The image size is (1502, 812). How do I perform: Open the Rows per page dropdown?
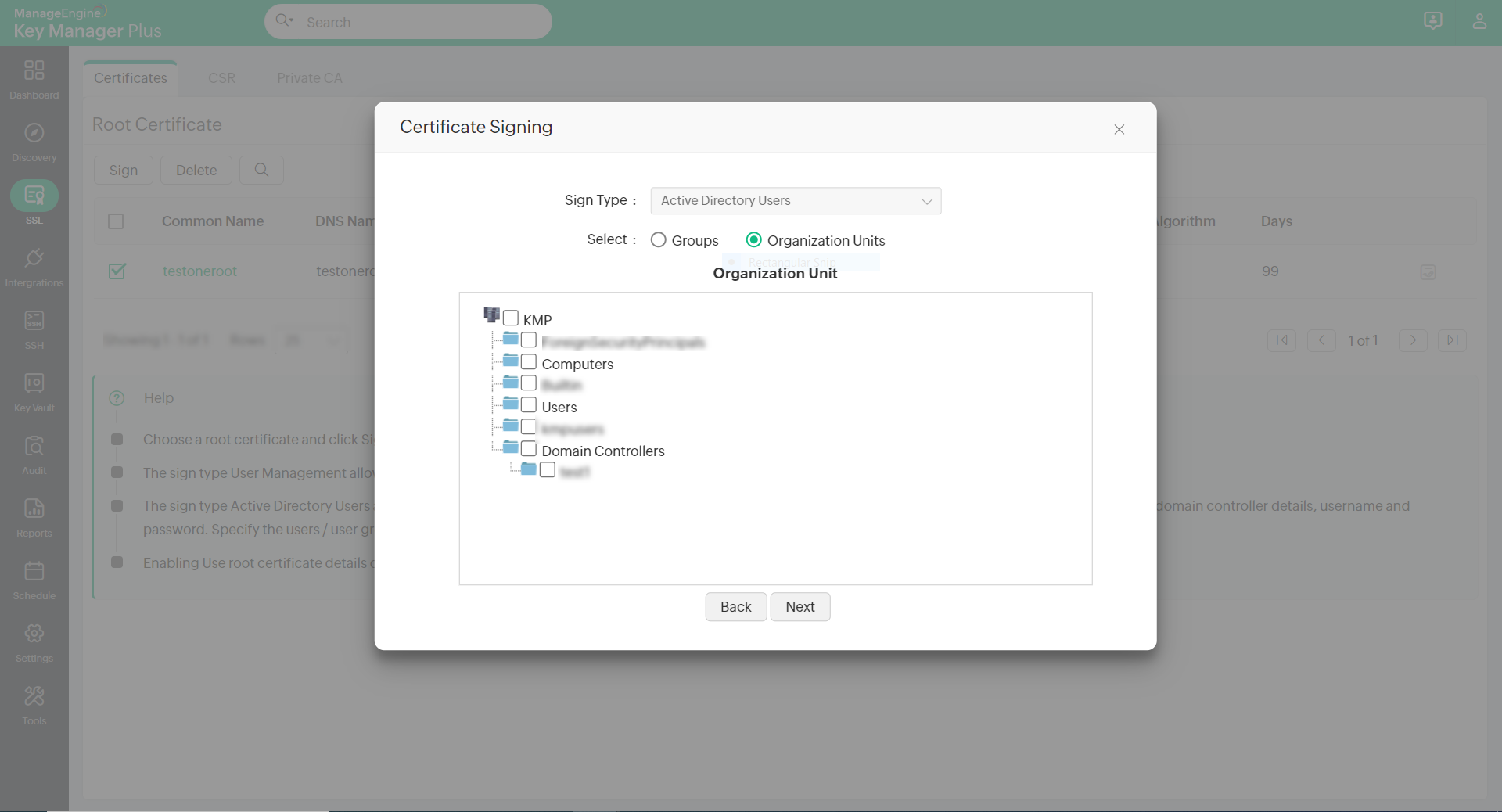(311, 340)
